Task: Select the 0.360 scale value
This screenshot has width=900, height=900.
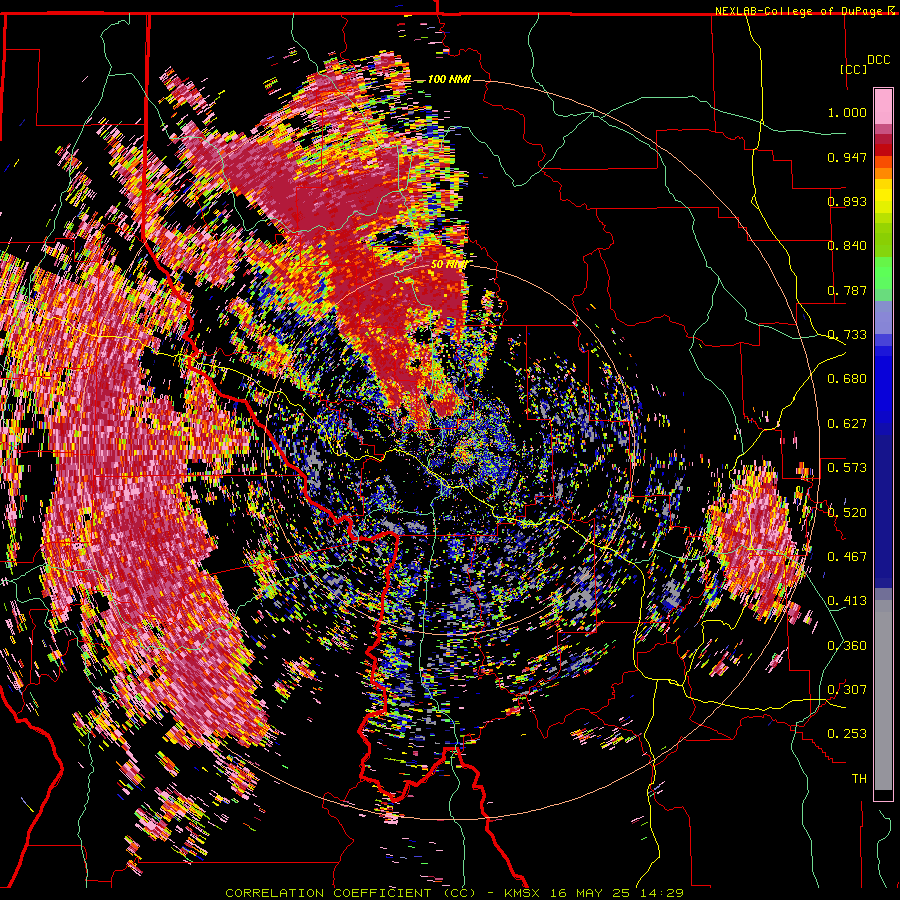Action: [x=847, y=646]
